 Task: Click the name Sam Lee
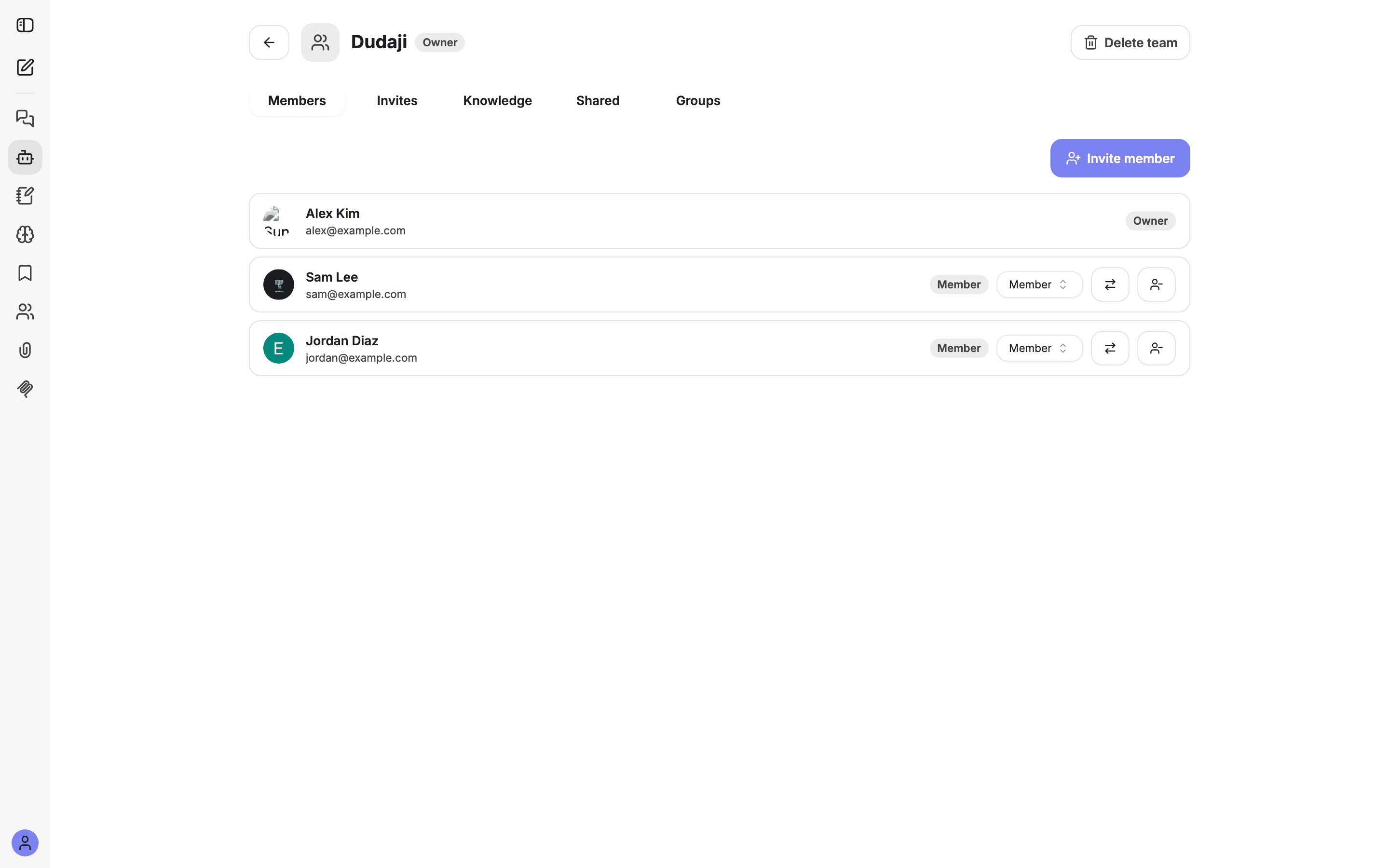(x=332, y=277)
